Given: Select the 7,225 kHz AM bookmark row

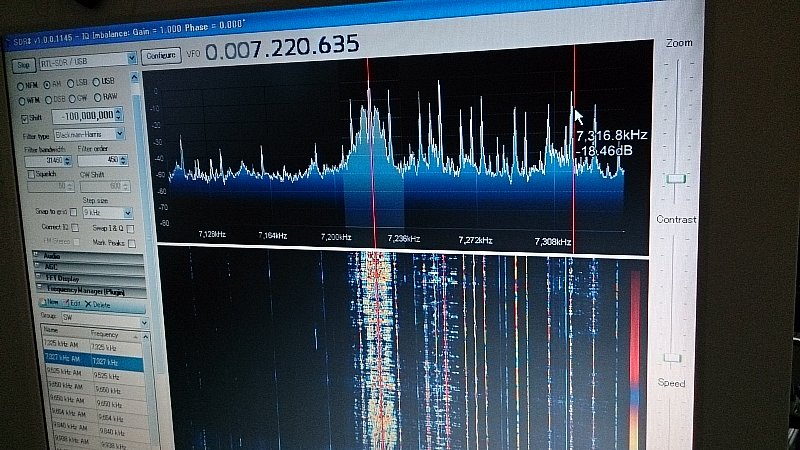Looking at the screenshot, I should tap(92, 346).
